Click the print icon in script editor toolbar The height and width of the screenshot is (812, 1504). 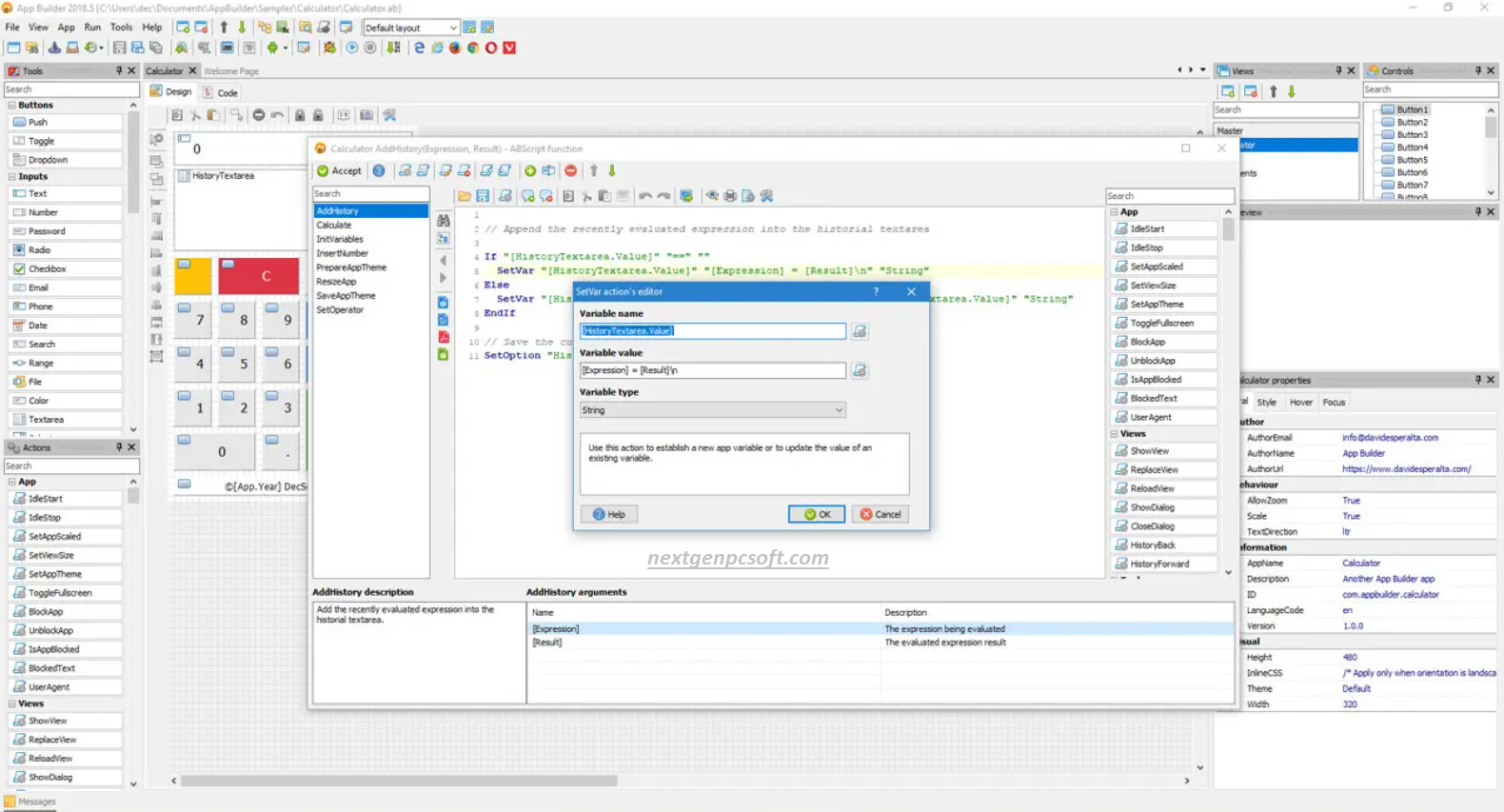point(730,196)
